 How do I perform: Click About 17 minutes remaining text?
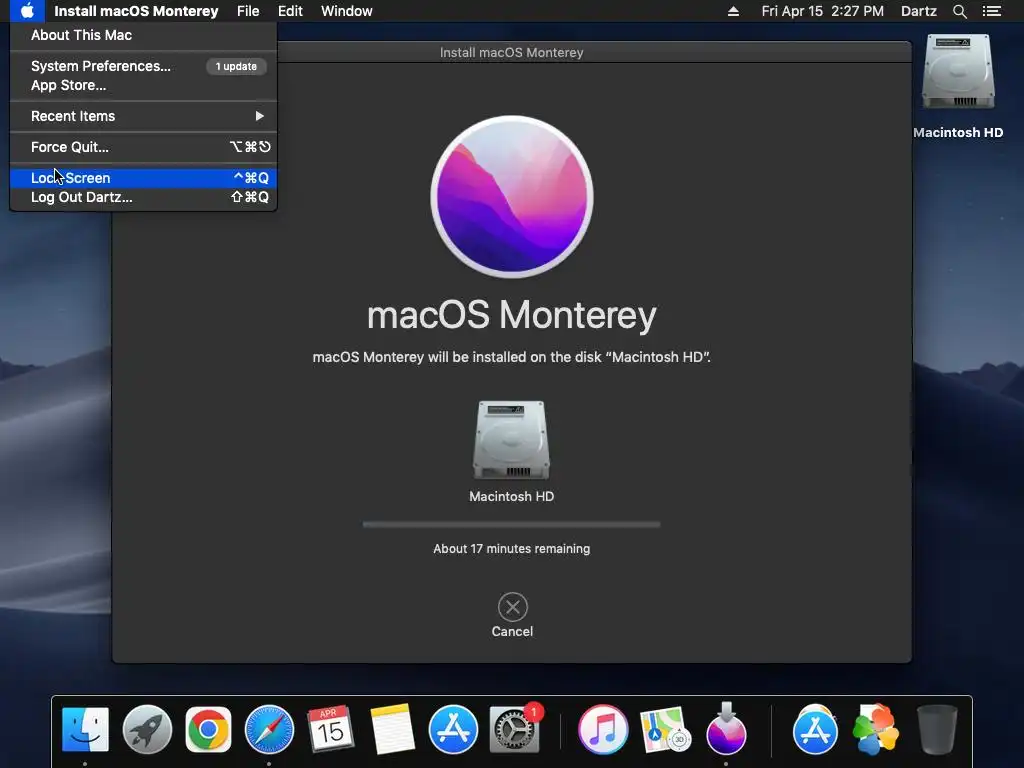pyautogui.click(x=511, y=549)
